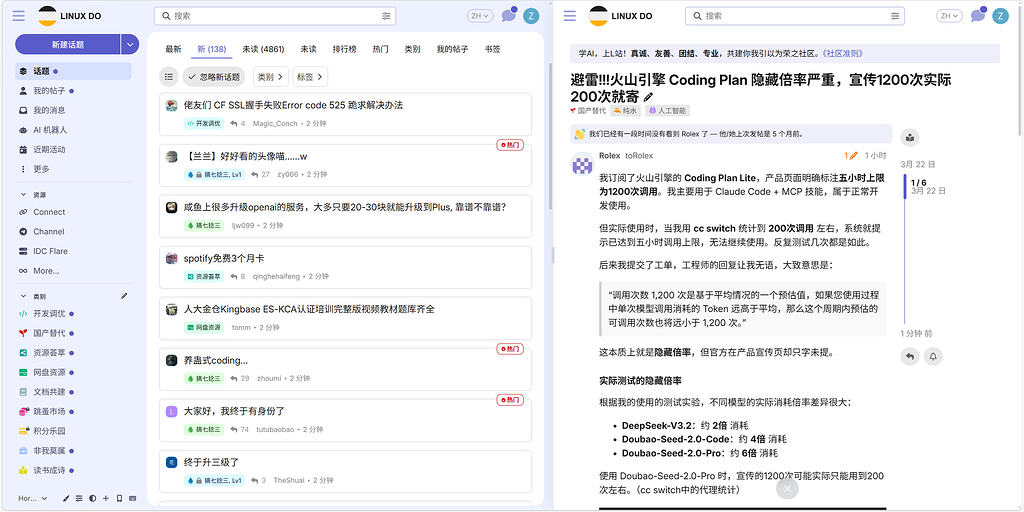Open the LINUX DO logo in right window

point(621,16)
